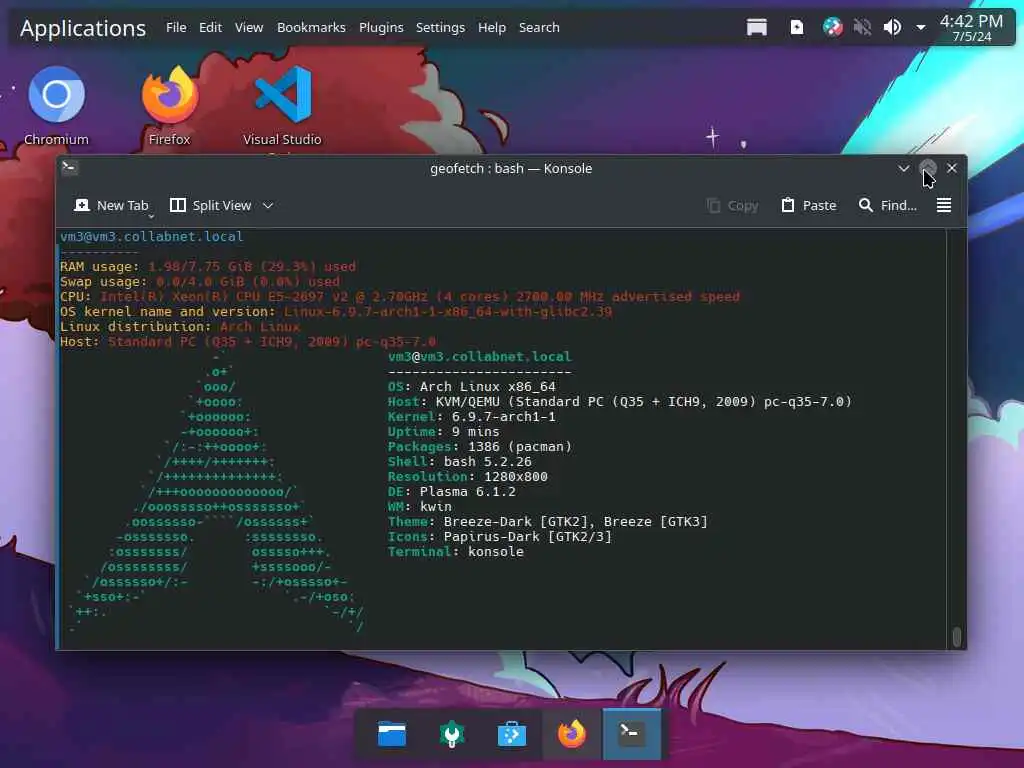Click the Split View toolbar button

pyautogui.click(x=210, y=206)
